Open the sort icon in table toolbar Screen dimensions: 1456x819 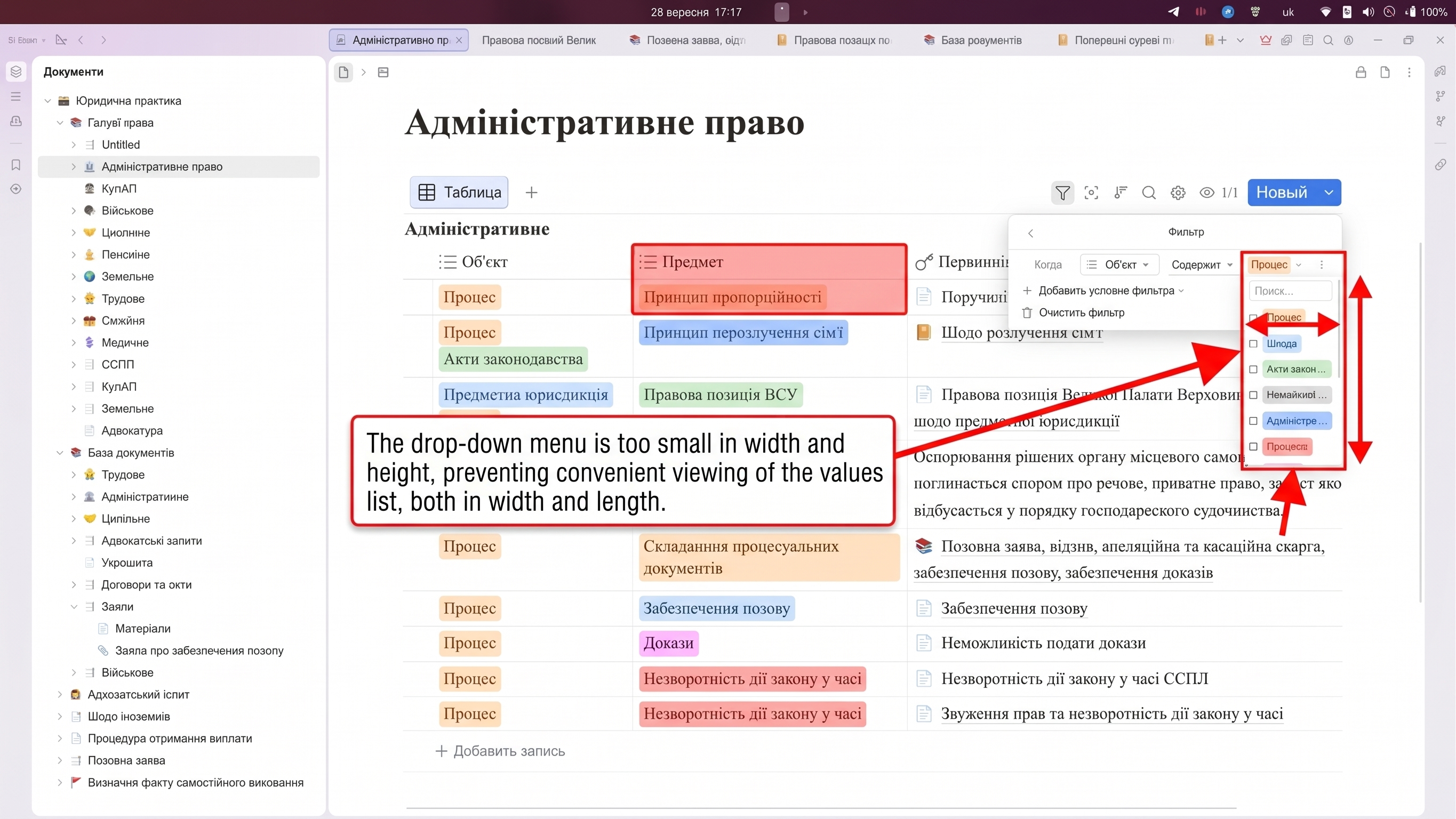point(1120,192)
